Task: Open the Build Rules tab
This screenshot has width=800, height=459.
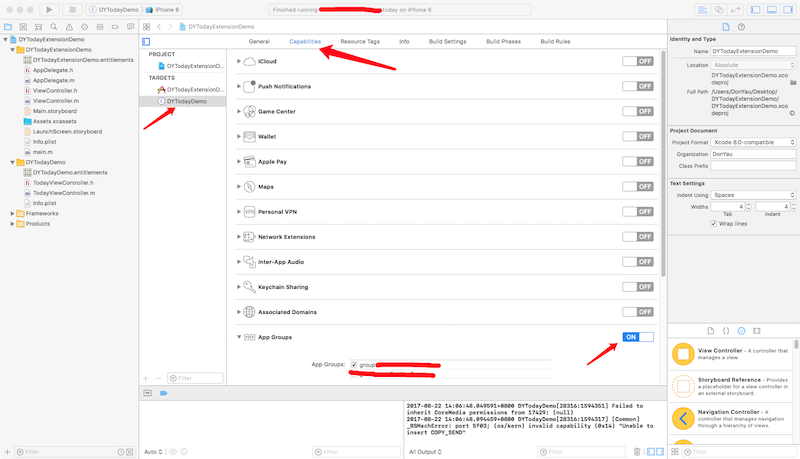Action: click(x=555, y=41)
